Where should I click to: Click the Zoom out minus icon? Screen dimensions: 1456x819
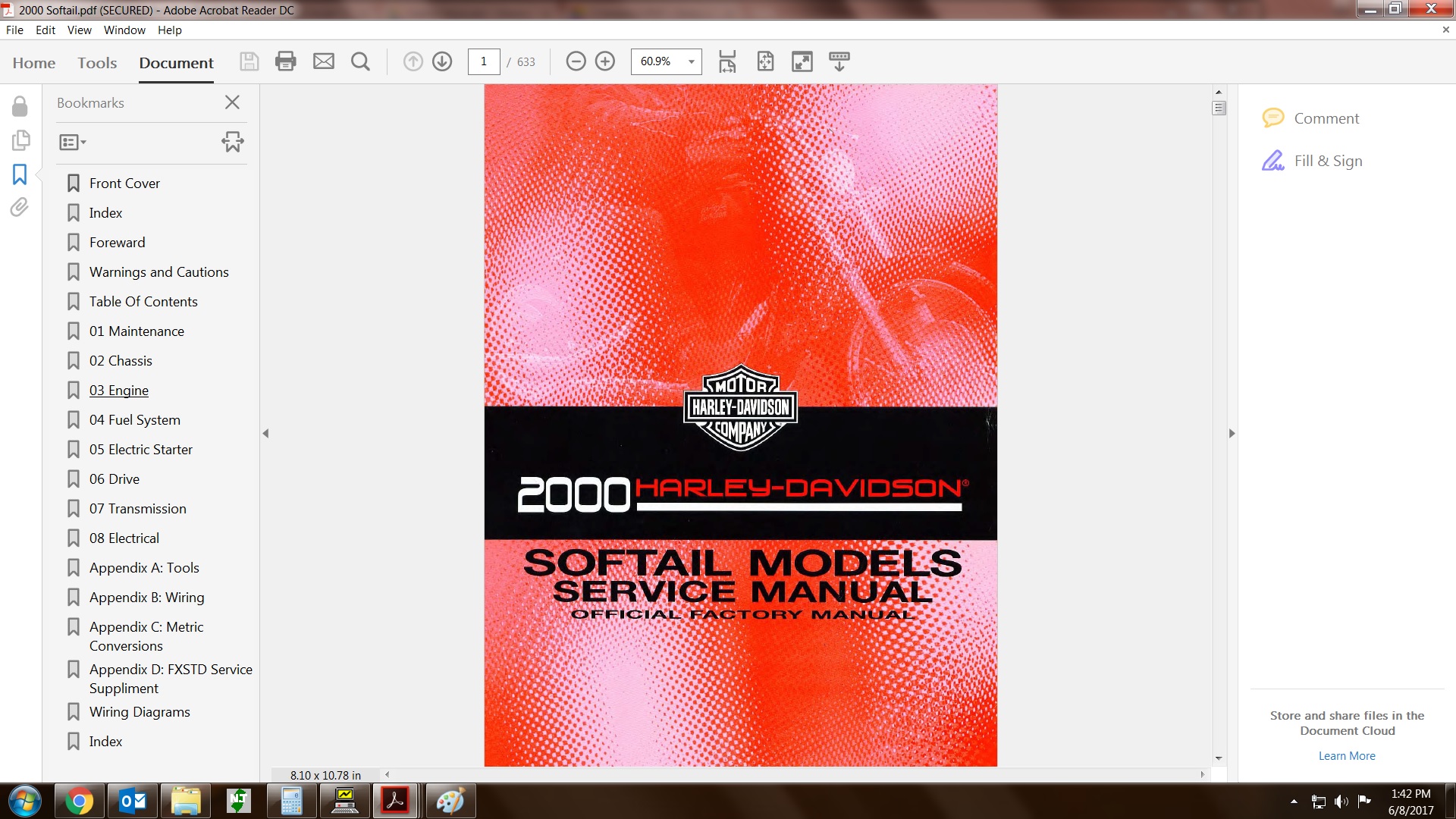click(x=576, y=61)
